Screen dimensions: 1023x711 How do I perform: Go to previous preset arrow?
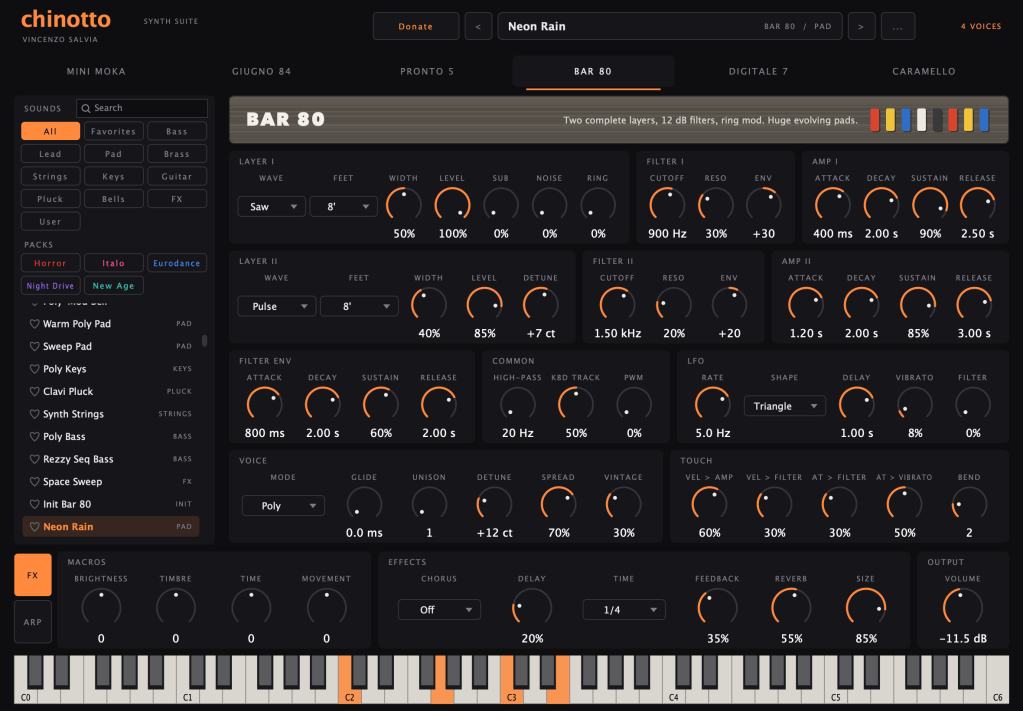[478, 27]
